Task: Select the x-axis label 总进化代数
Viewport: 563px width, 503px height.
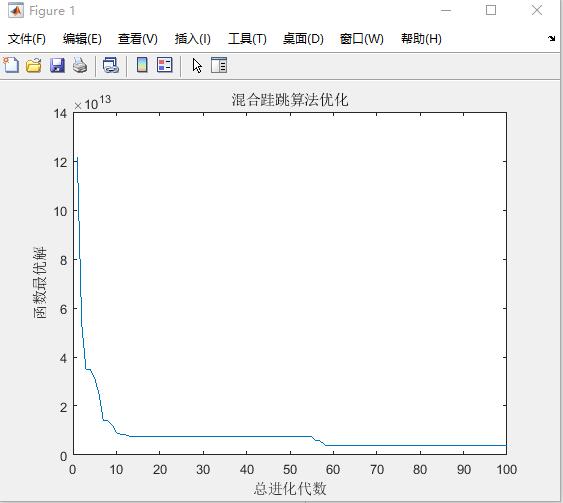Action: pos(290,488)
